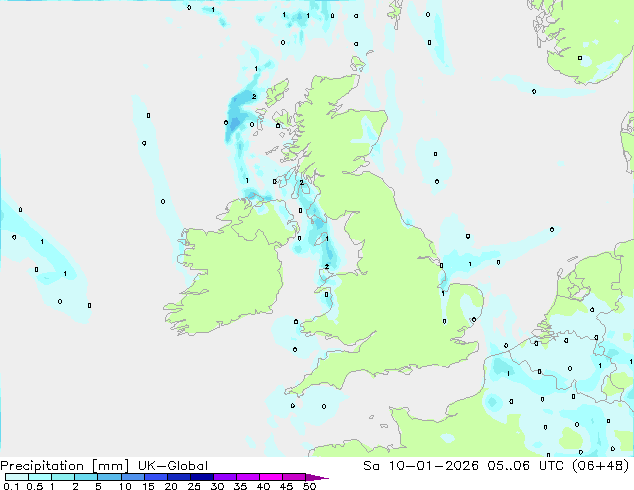Choose the 40–45 mm legend color box
634x490 pixels.
coord(271,477)
